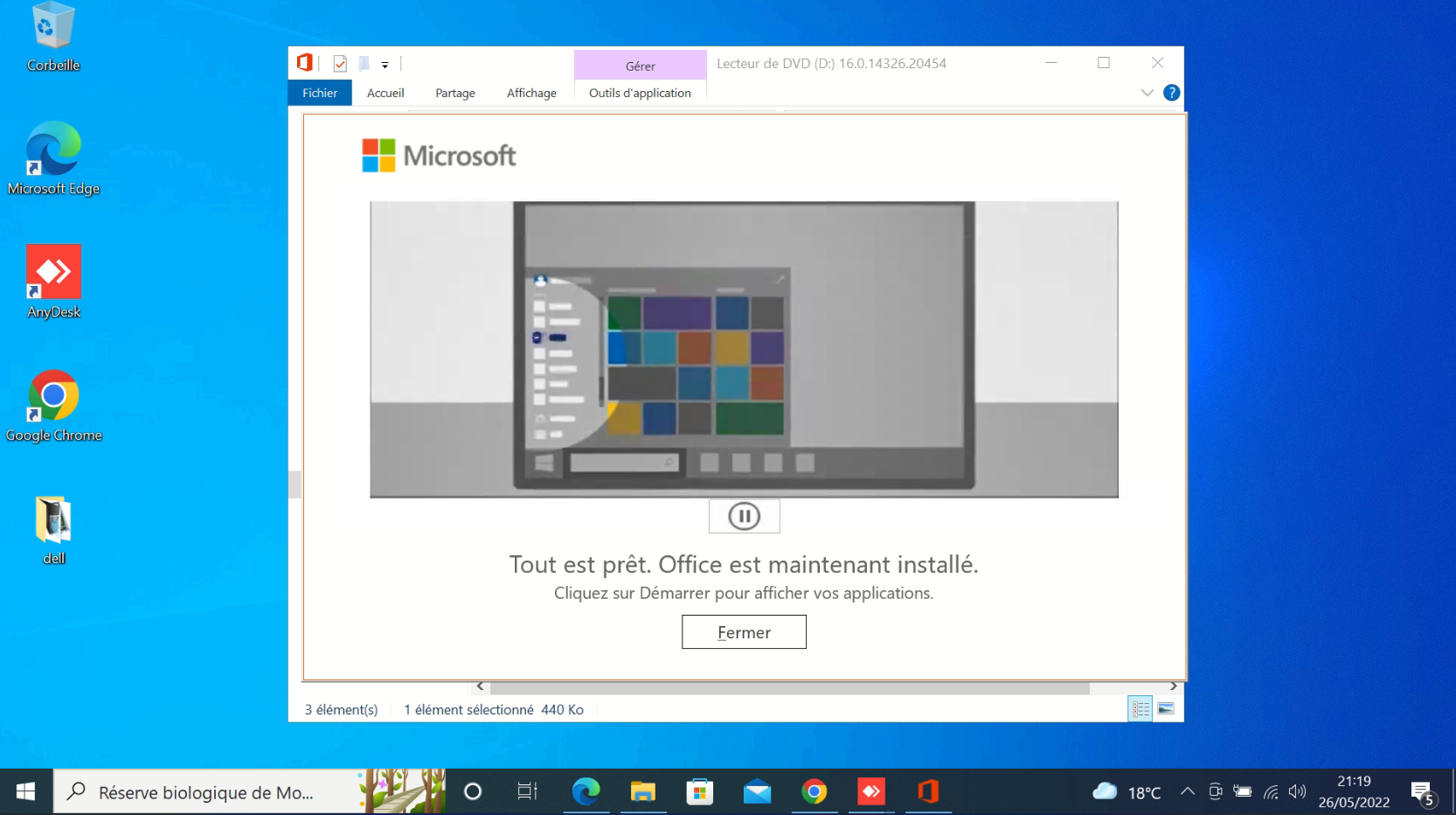Switch to details view layout
Screen dimensions: 1456x815
pos(1141,709)
